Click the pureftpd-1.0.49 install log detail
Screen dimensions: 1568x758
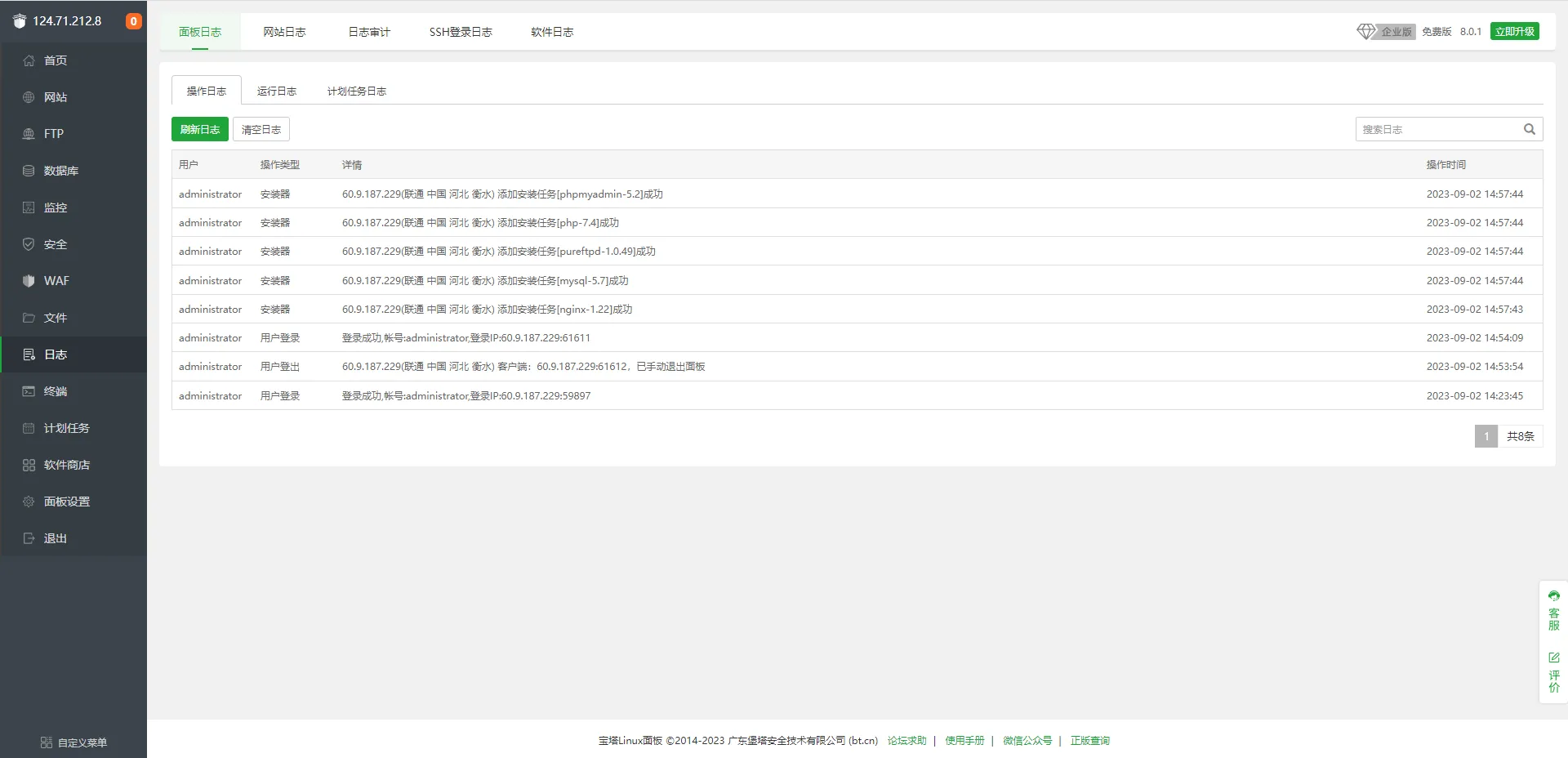tap(499, 252)
